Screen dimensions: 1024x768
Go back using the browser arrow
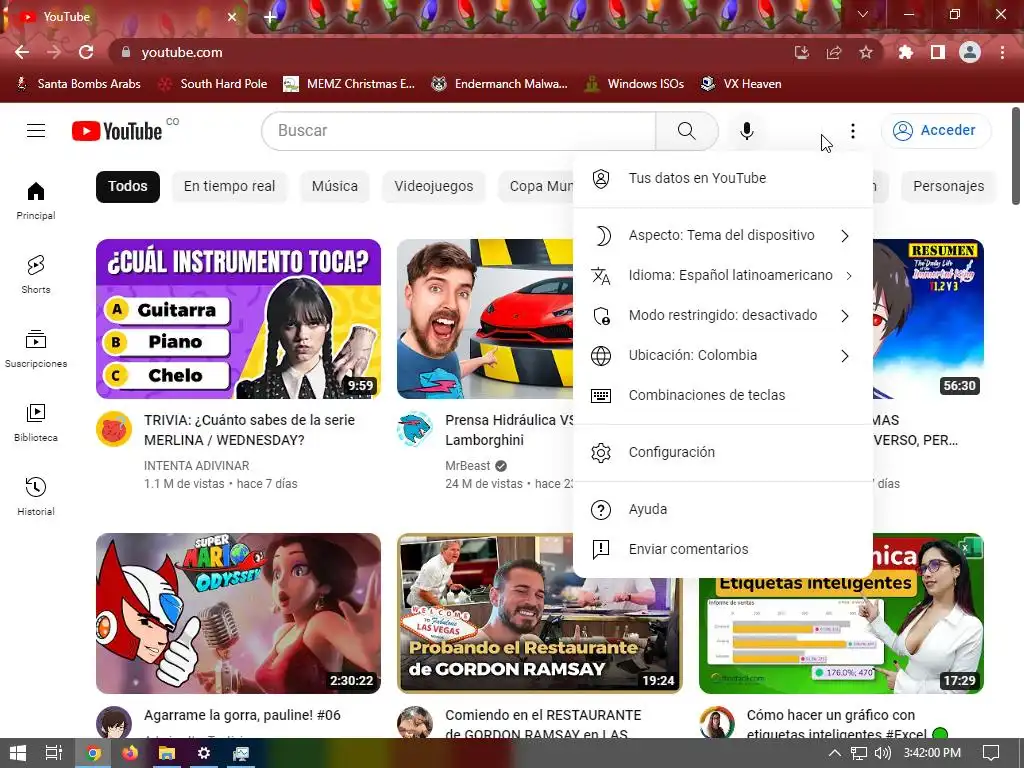click(x=22, y=52)
